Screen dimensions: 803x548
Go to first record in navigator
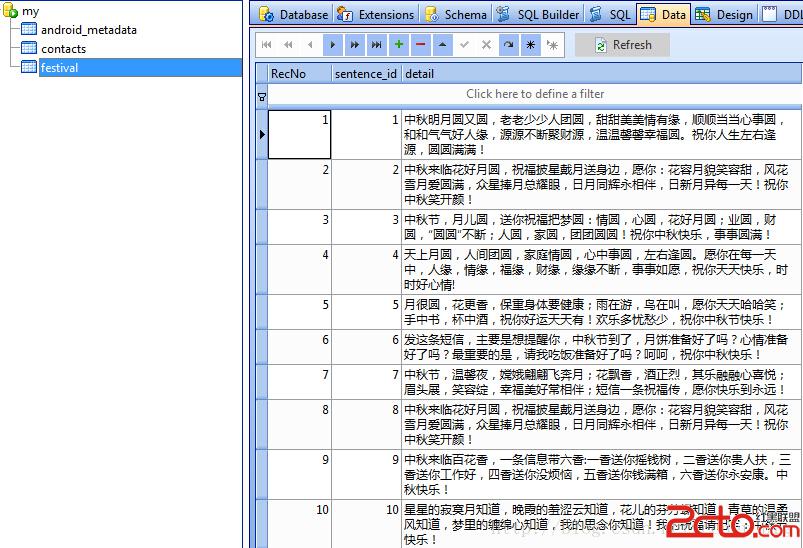click(x=266, y=45)
